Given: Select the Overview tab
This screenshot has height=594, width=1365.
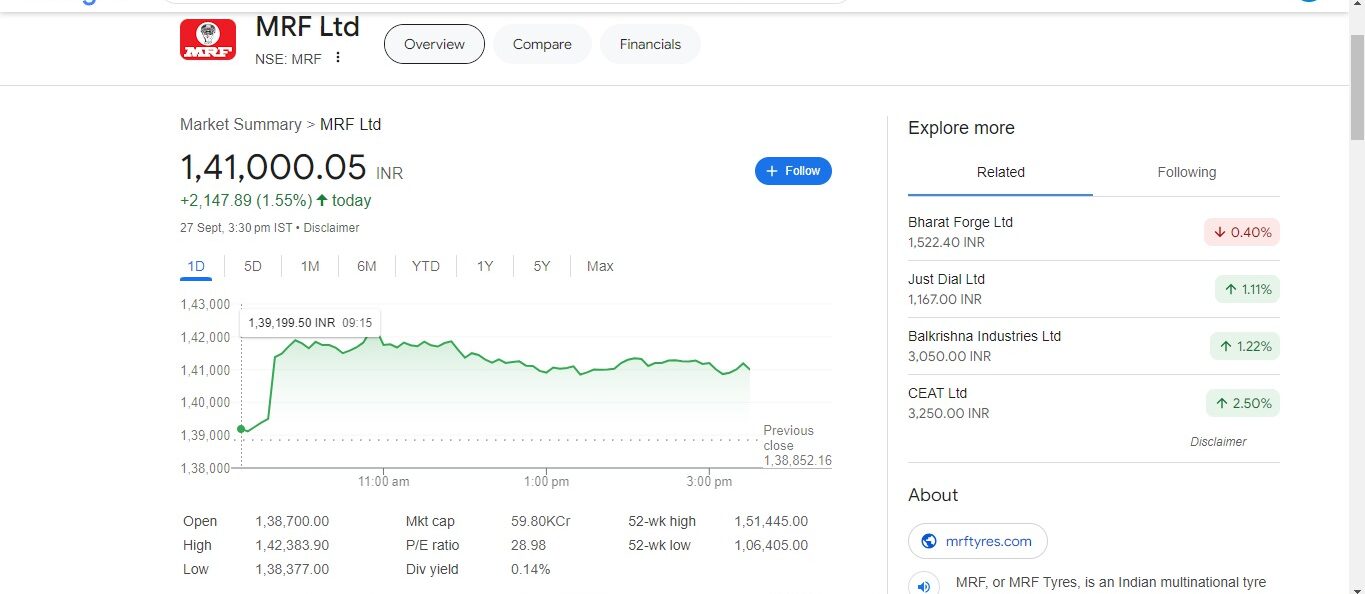Looking at the screenshot, I should click(x=434, y=44).
